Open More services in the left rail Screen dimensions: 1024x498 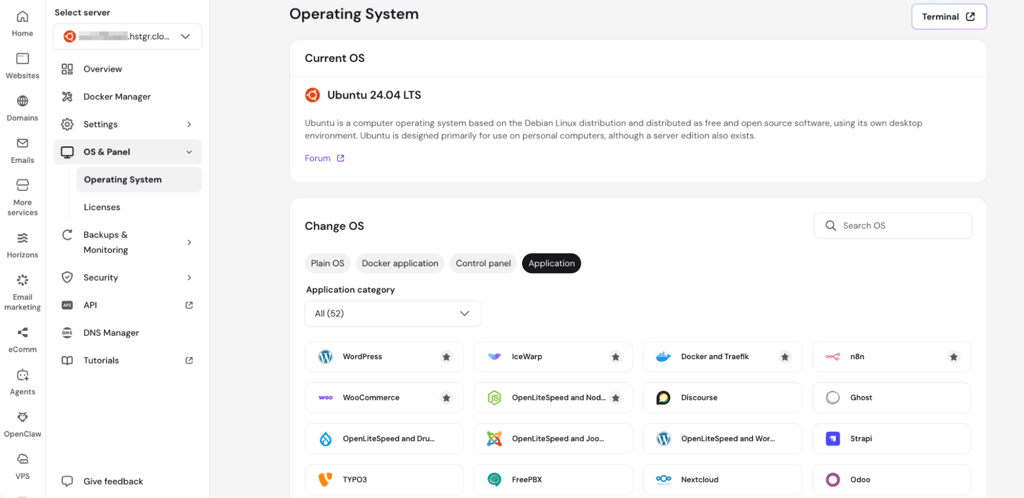coord(22,197)
